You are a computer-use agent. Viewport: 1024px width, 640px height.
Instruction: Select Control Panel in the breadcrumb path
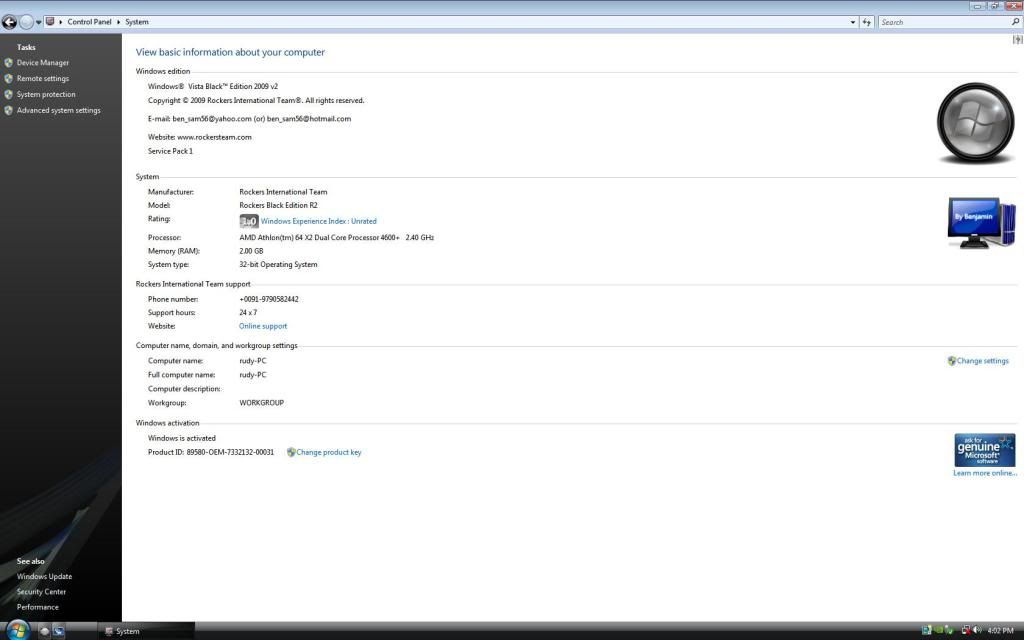pyautogui.click(x=89, y=22)
